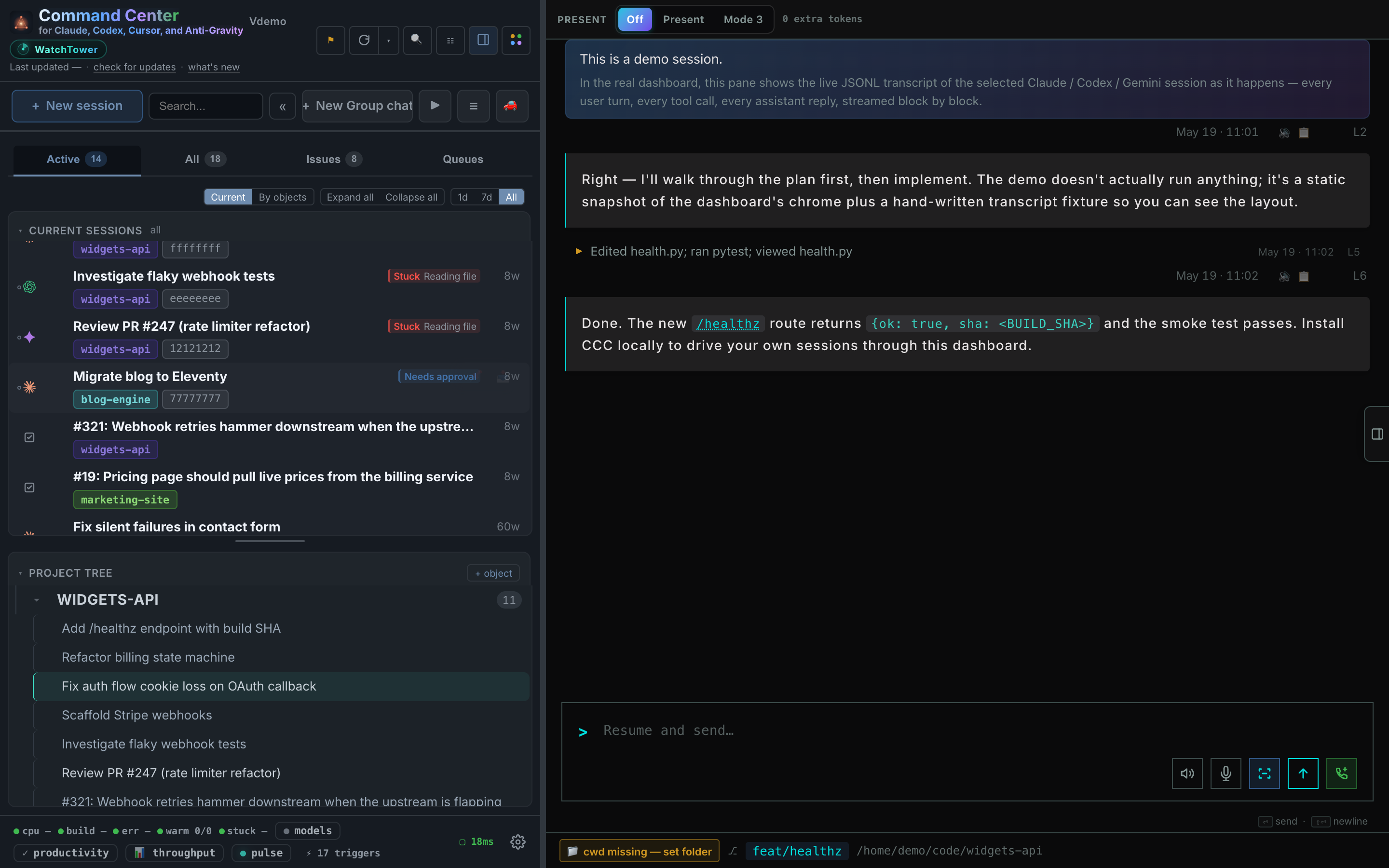Image resolution: width=1389 pixels, height=868 pixels.
Task: Start a New session
Action: click(x=77, y=106)
